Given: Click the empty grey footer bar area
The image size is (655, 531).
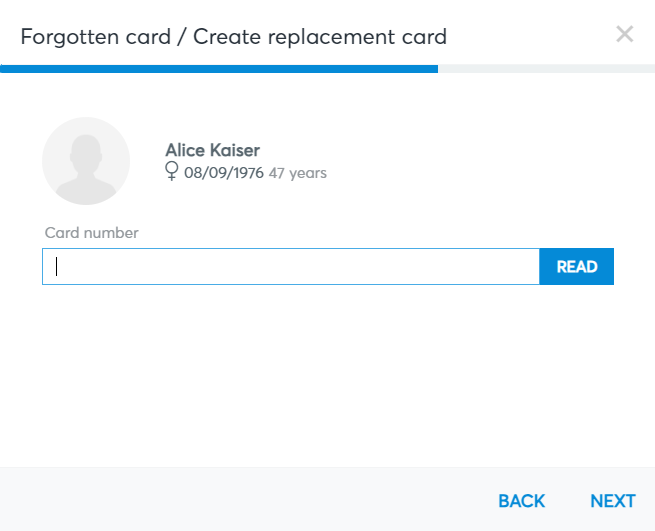Looking at the screenshot, I should [x=246, y=499].
